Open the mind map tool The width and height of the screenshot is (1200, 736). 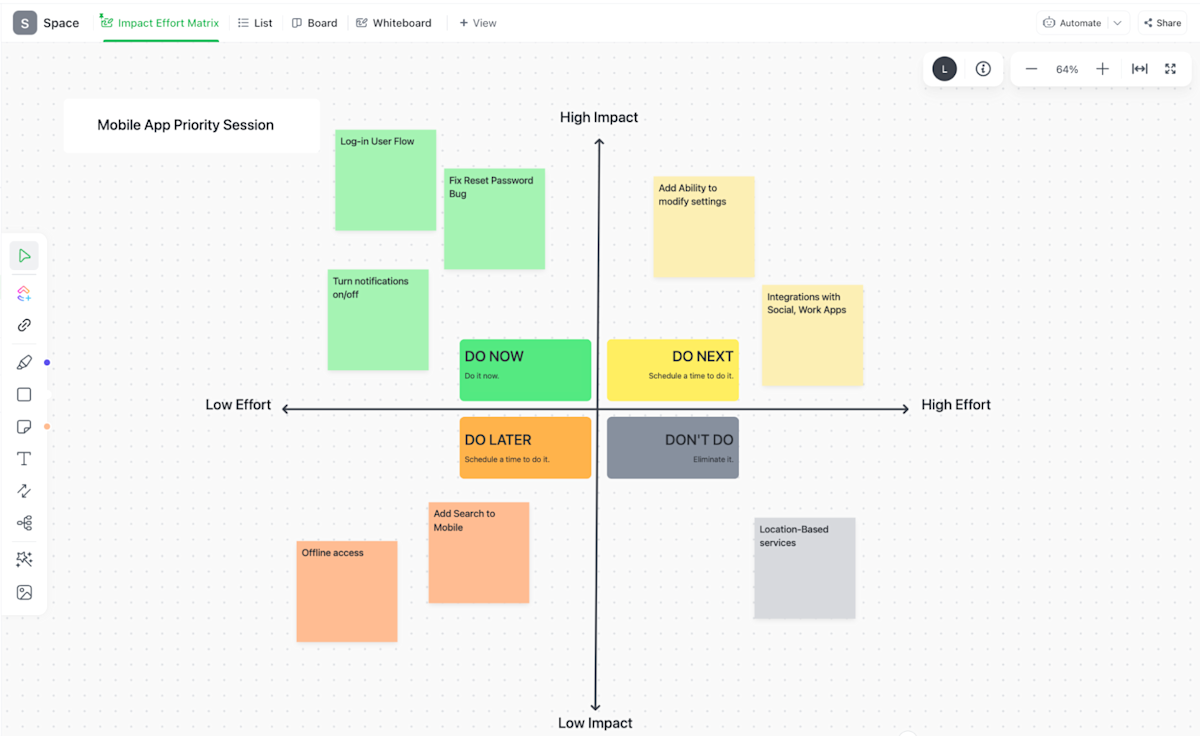[24, 523]
